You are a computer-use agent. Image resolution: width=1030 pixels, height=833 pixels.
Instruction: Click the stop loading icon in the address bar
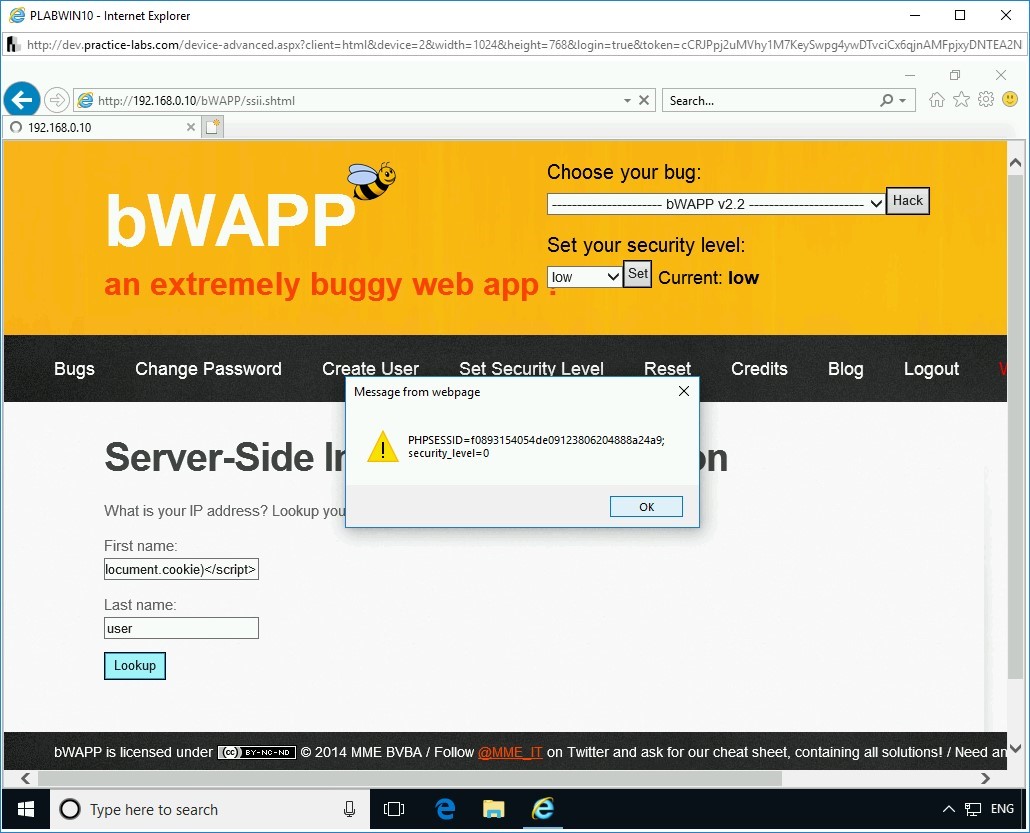(643, 100)
